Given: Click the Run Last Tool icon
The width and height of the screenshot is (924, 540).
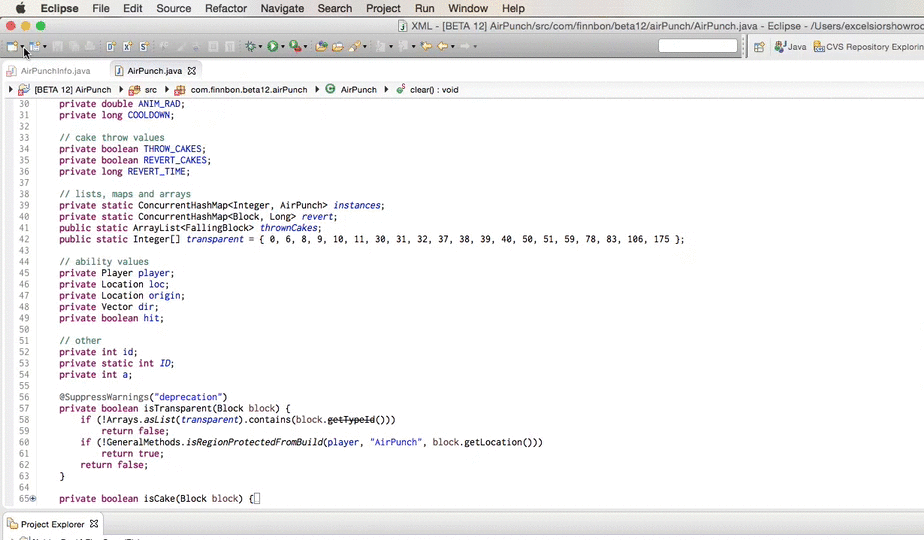Looking at the screenshot, I should 295,46.
